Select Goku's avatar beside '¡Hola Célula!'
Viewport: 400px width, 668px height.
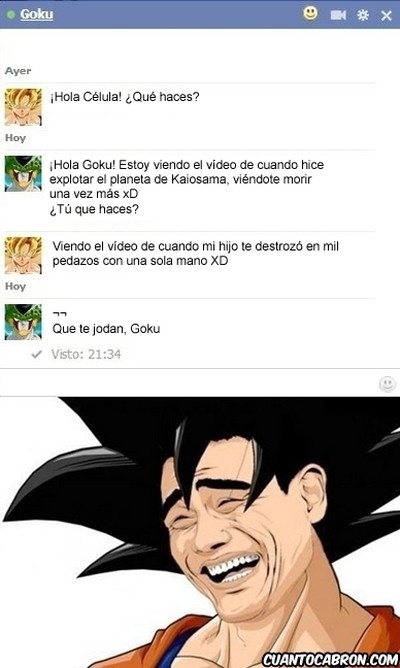23,107
